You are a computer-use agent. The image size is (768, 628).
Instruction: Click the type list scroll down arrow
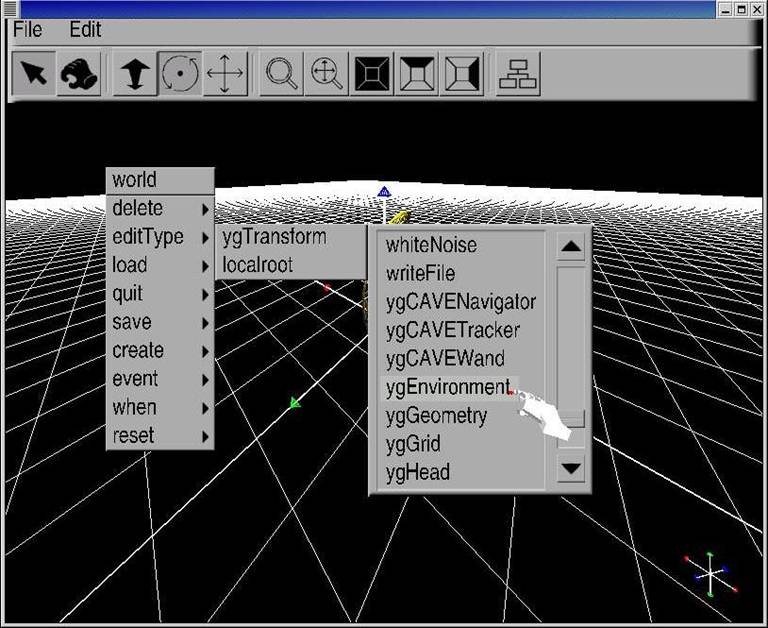pyautogui.click(x=571, y=468)
